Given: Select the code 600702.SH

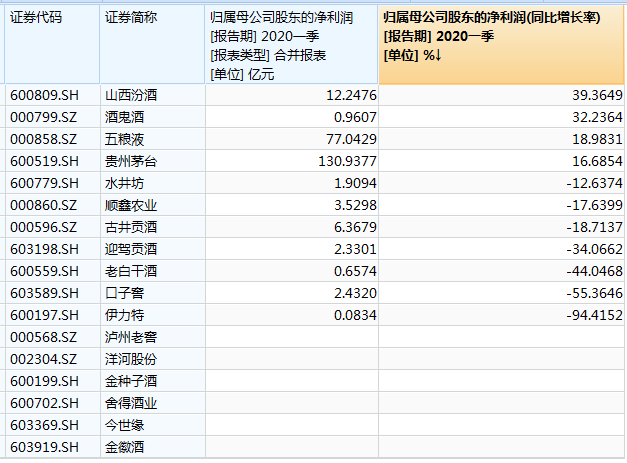Looking at the screenshot, I should [x=44, y=403].
